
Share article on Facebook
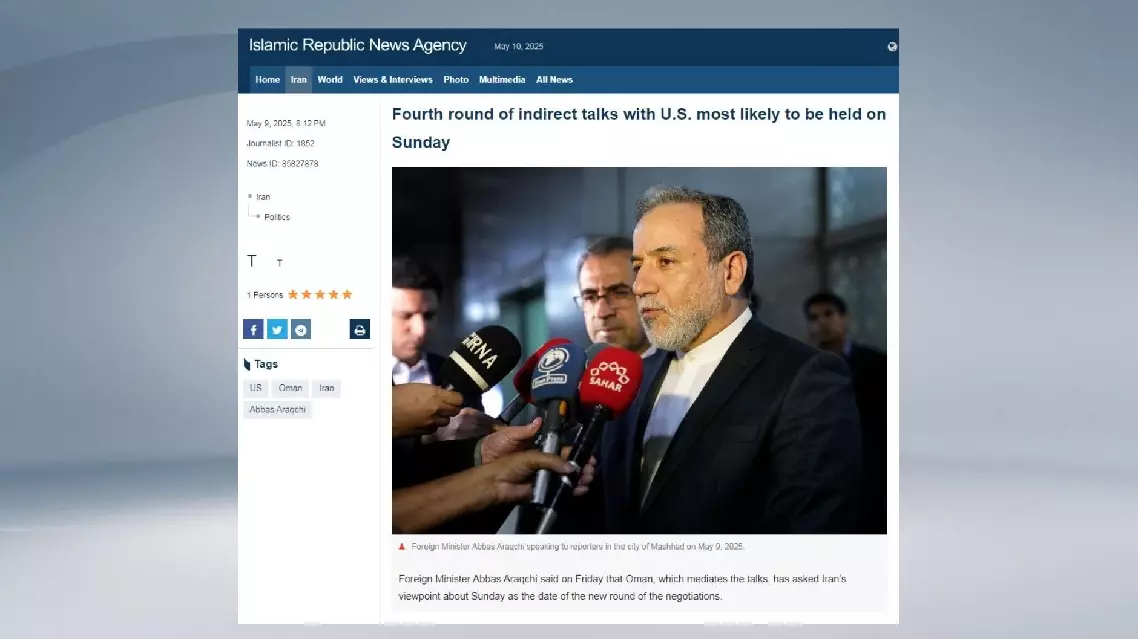[x=253, y=329]
